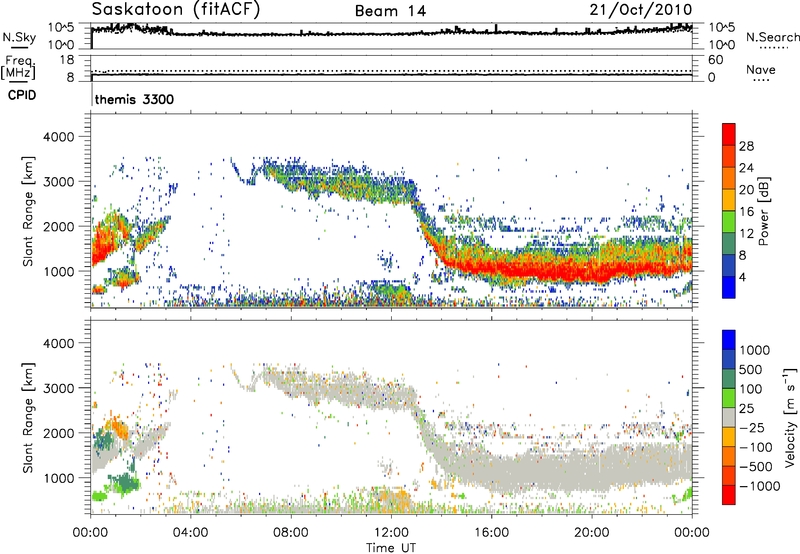Click the gray segment of velocity color bar
This screenshot has width=800, height=554.
tap(729, 417)
